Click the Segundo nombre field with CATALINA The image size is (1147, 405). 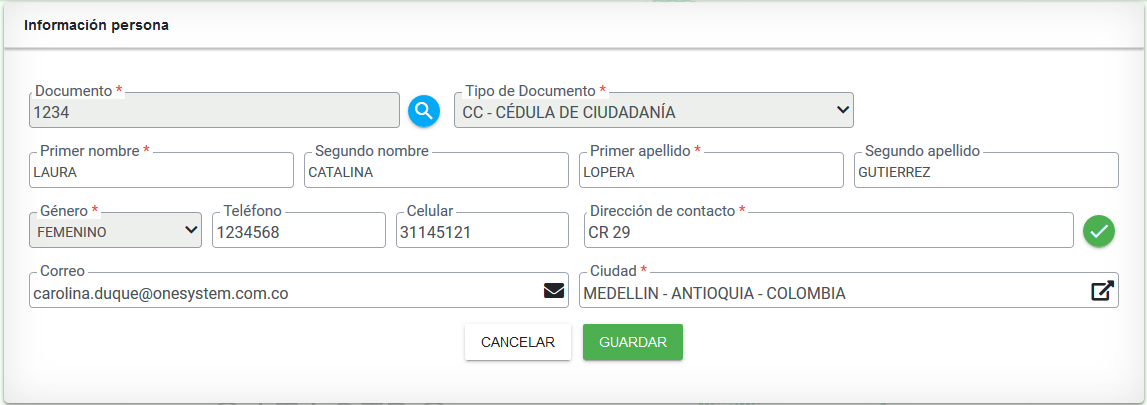coord(436,170)
